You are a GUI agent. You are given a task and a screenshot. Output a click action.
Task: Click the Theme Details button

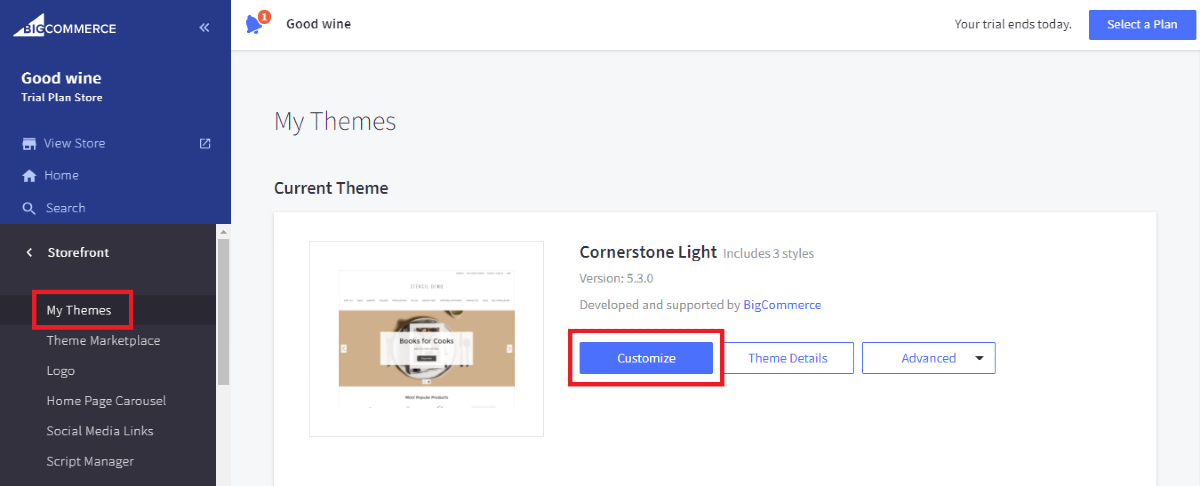788,358
